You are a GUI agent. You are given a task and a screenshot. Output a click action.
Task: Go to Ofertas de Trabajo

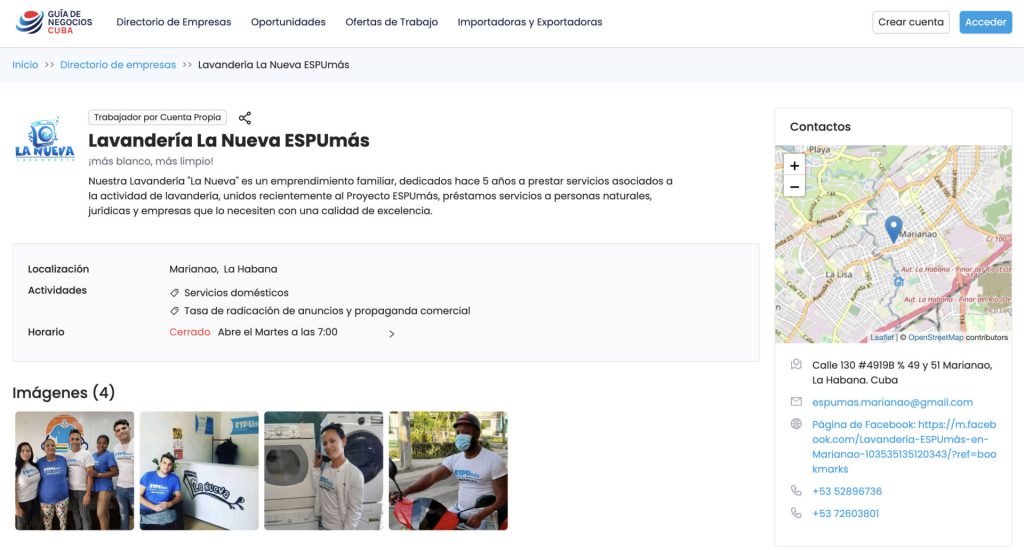point(391,22)
